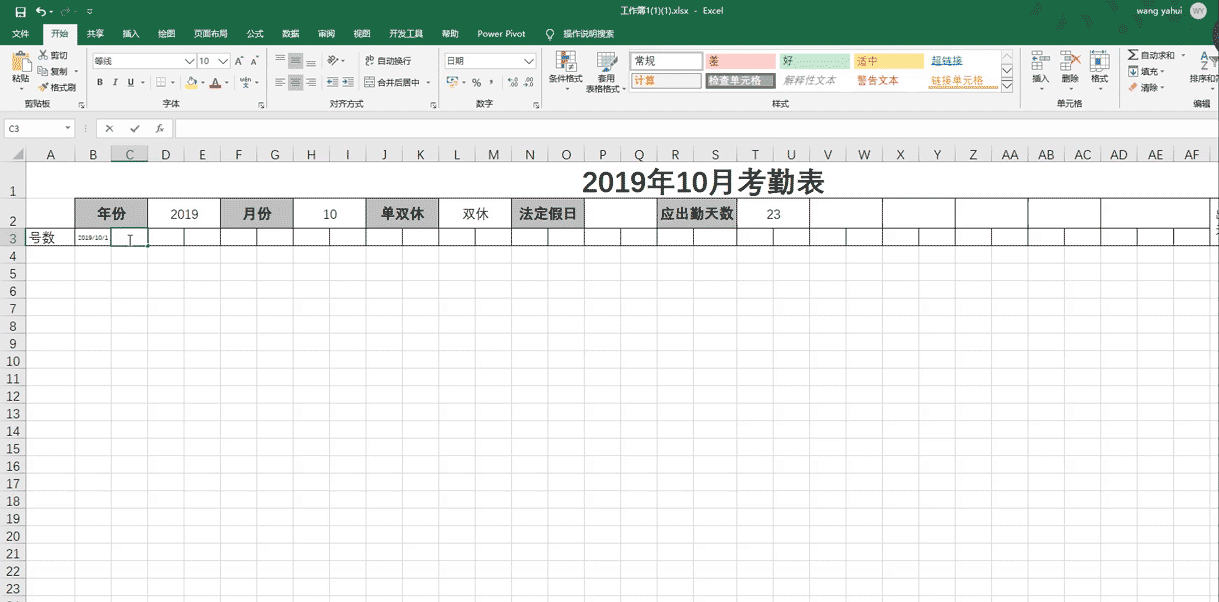This screenshot has width=1219, height=602.
Task: Click the increase font size icon
Action: coord(240,61)
